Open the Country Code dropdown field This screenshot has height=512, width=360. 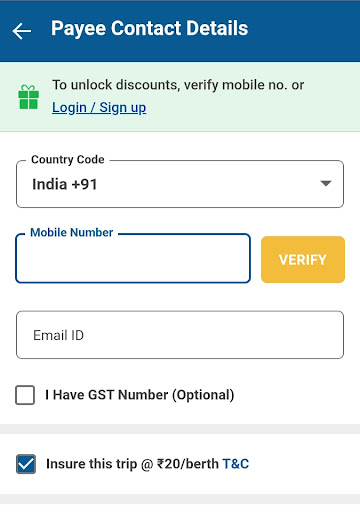[180, 184]
